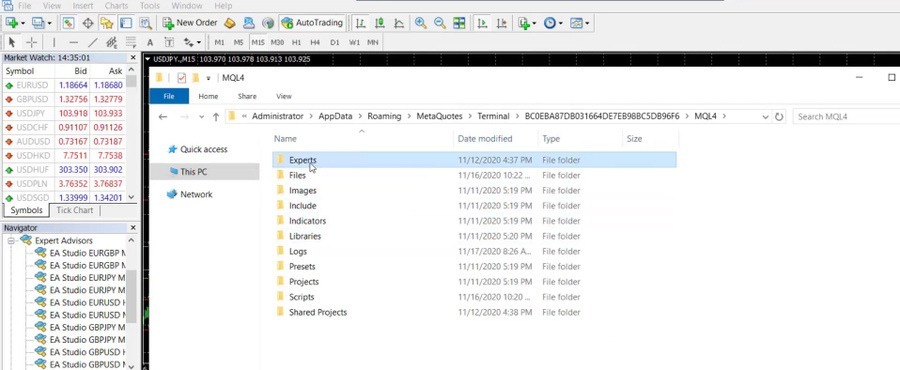
Task: Toggle the Terminal panel icon
Action: tap(126, 23)
